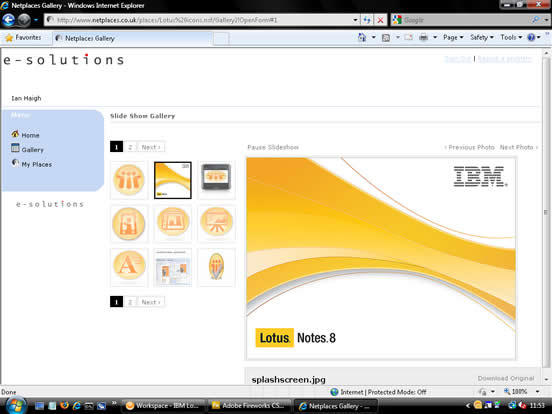Select page 1 in top pagination
The height and width of the screenshot is (414, 552).
pyautogui.click(x=117, y=147)
